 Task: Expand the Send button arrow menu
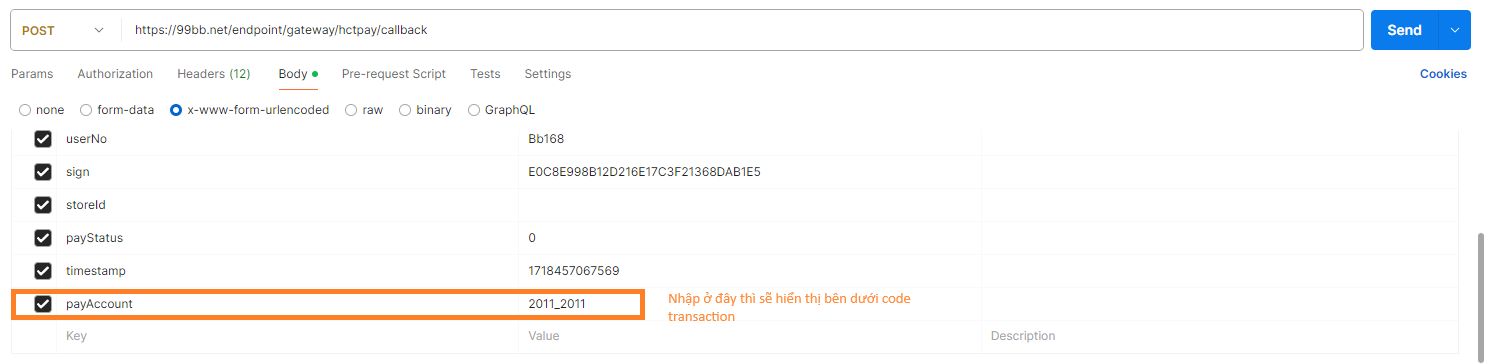pyautogui.click(x=1454, y=30)
